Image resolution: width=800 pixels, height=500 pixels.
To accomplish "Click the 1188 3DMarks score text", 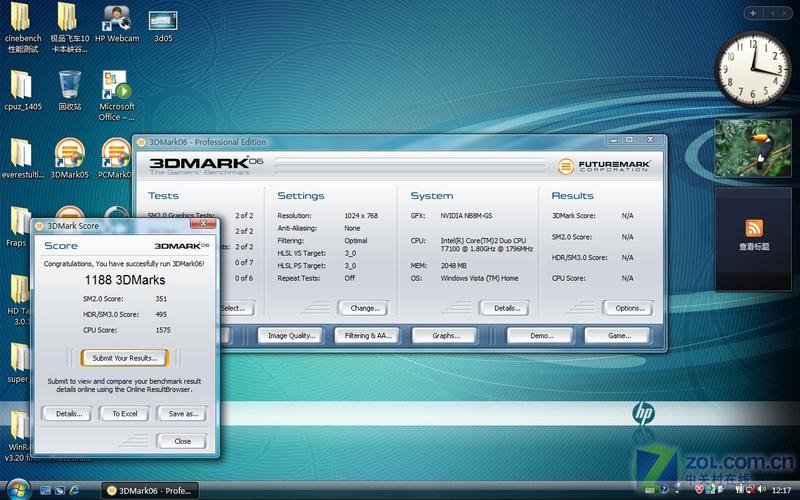I will pos(124,280).
